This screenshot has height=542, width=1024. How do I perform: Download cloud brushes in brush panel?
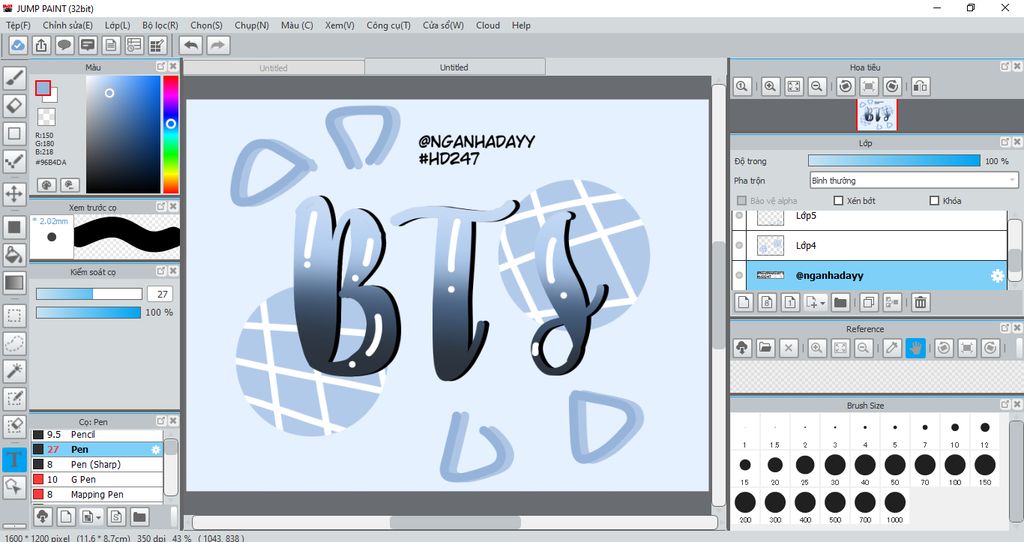[x=42, y=517]
